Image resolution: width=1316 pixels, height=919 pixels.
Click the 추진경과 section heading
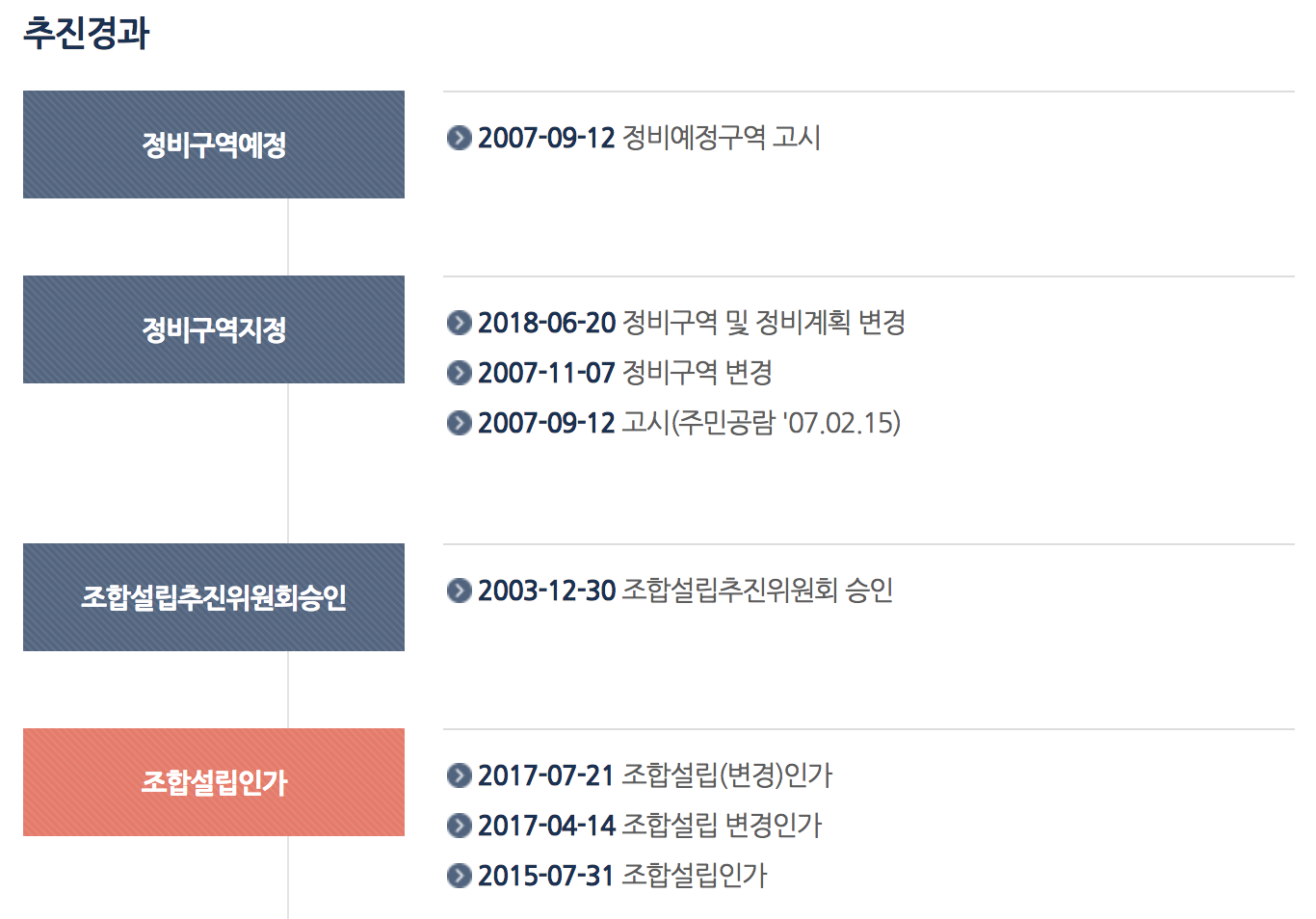click(87, 33)
